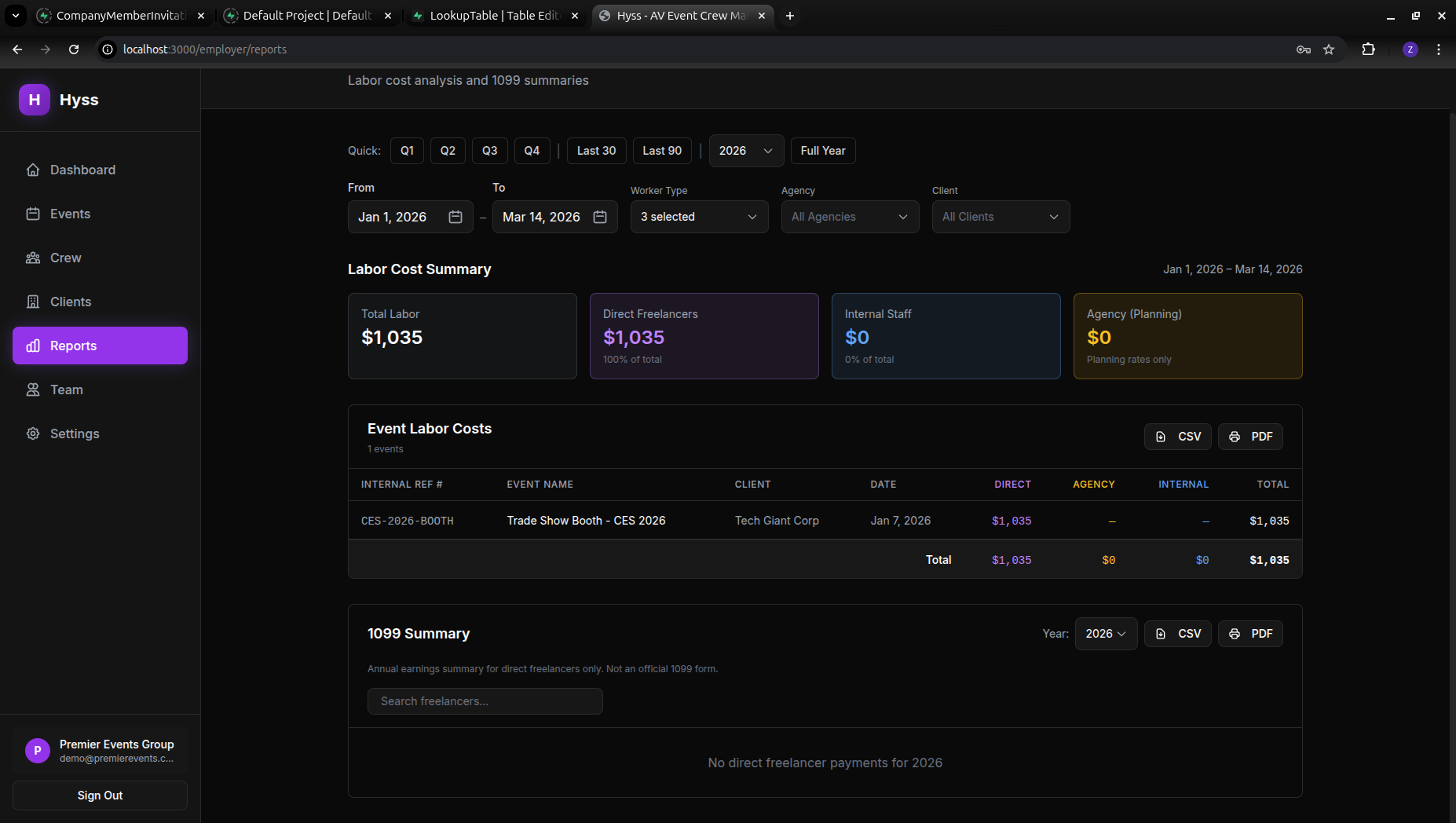Click the Team users icon in sidebar
This screenshot has width=1456, height=823.
click(33, 390)
